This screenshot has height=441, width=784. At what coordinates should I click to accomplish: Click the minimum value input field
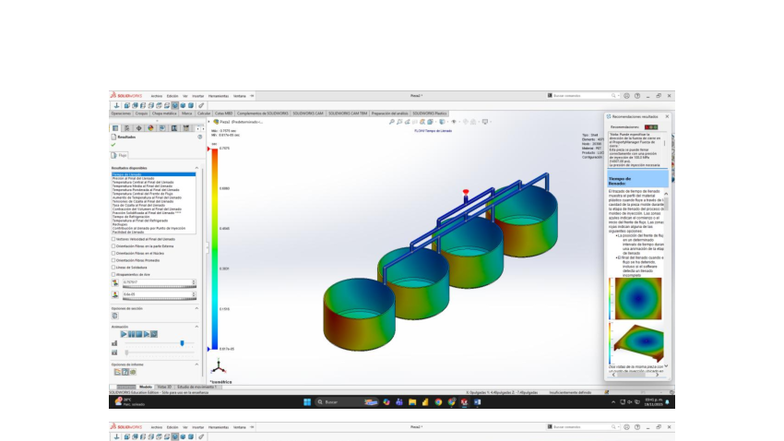[x=156, y=294]
